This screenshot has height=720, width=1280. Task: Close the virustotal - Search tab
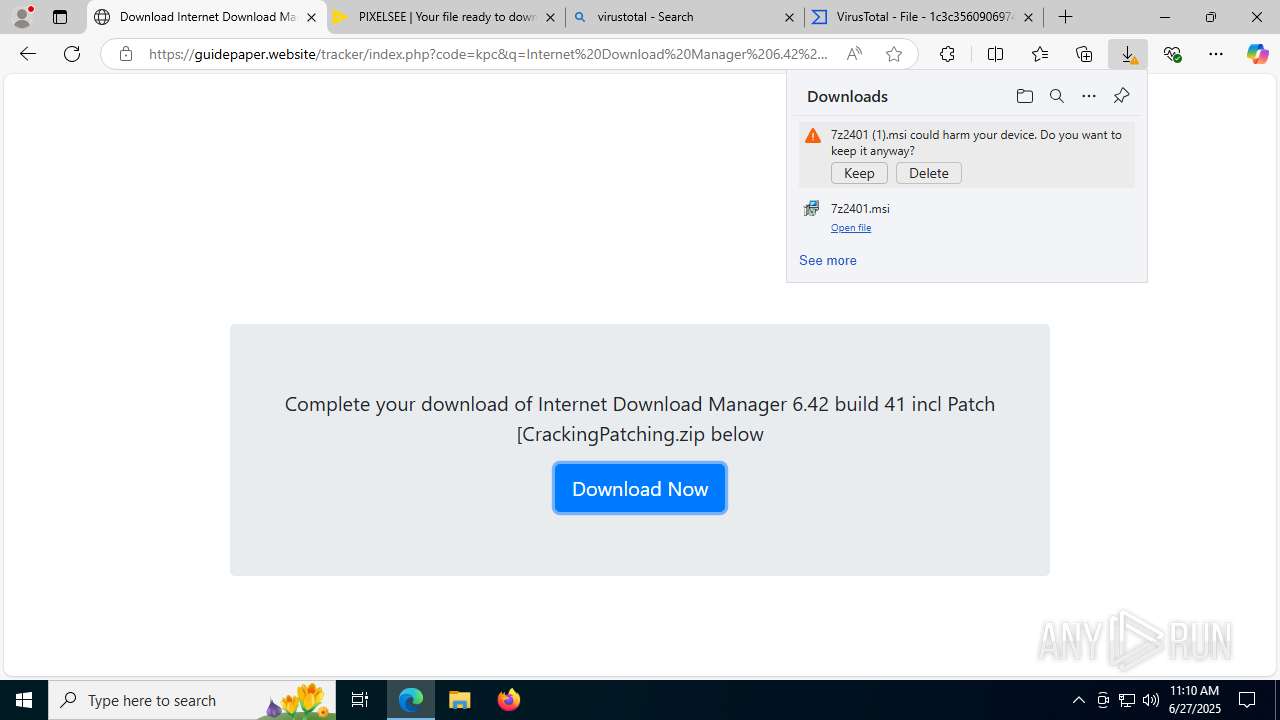[x=789, y=17]
